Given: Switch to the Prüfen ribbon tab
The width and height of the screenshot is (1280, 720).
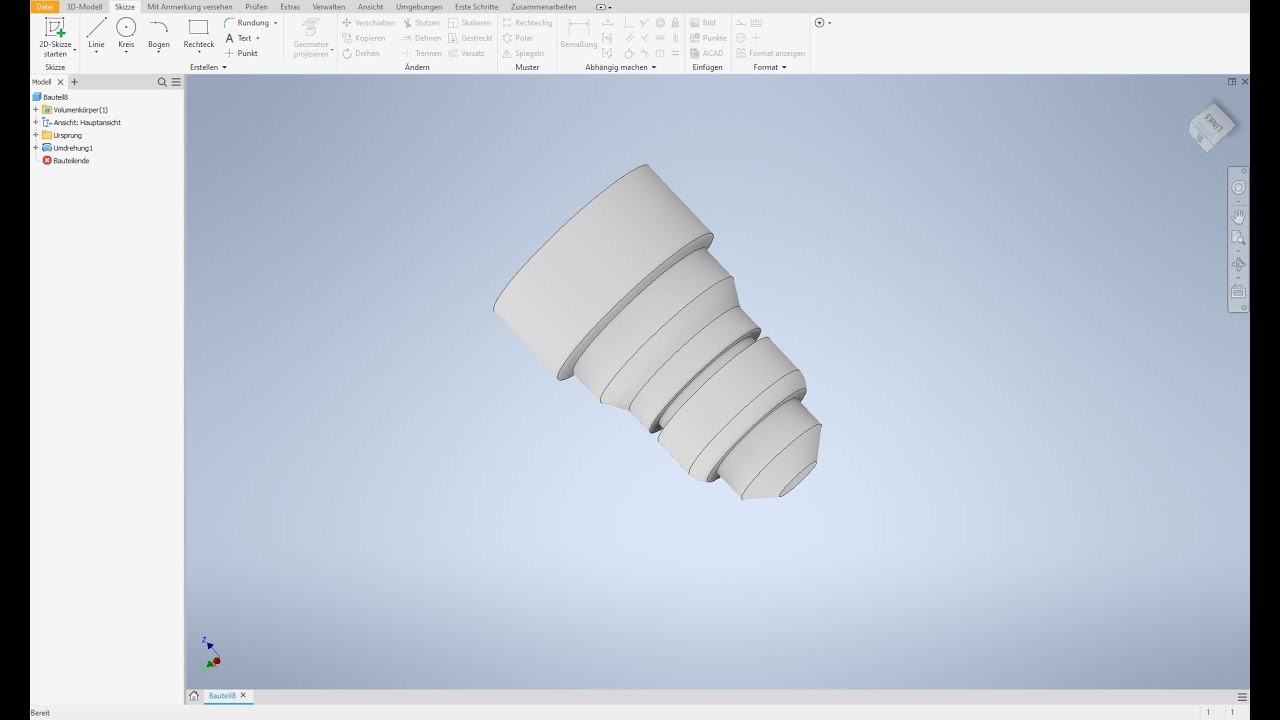Looking at the screenshot, I should tap(256, 6).
